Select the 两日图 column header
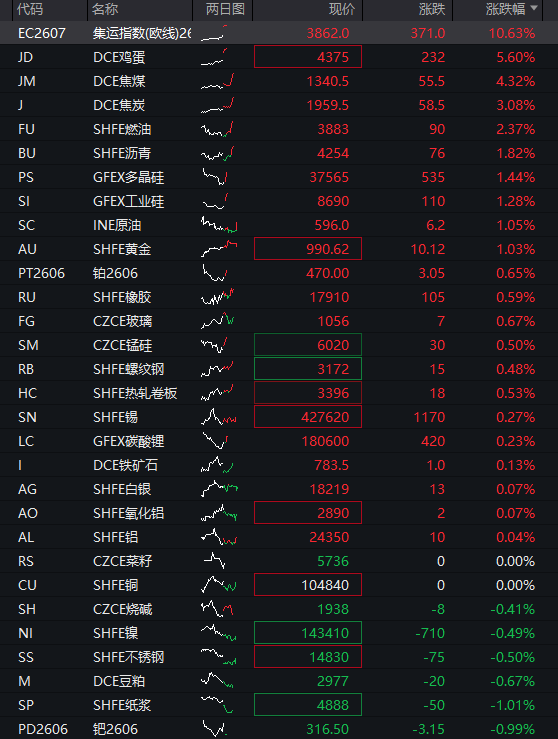This screenshot has height=739, width=558. [x=225, y=9]
